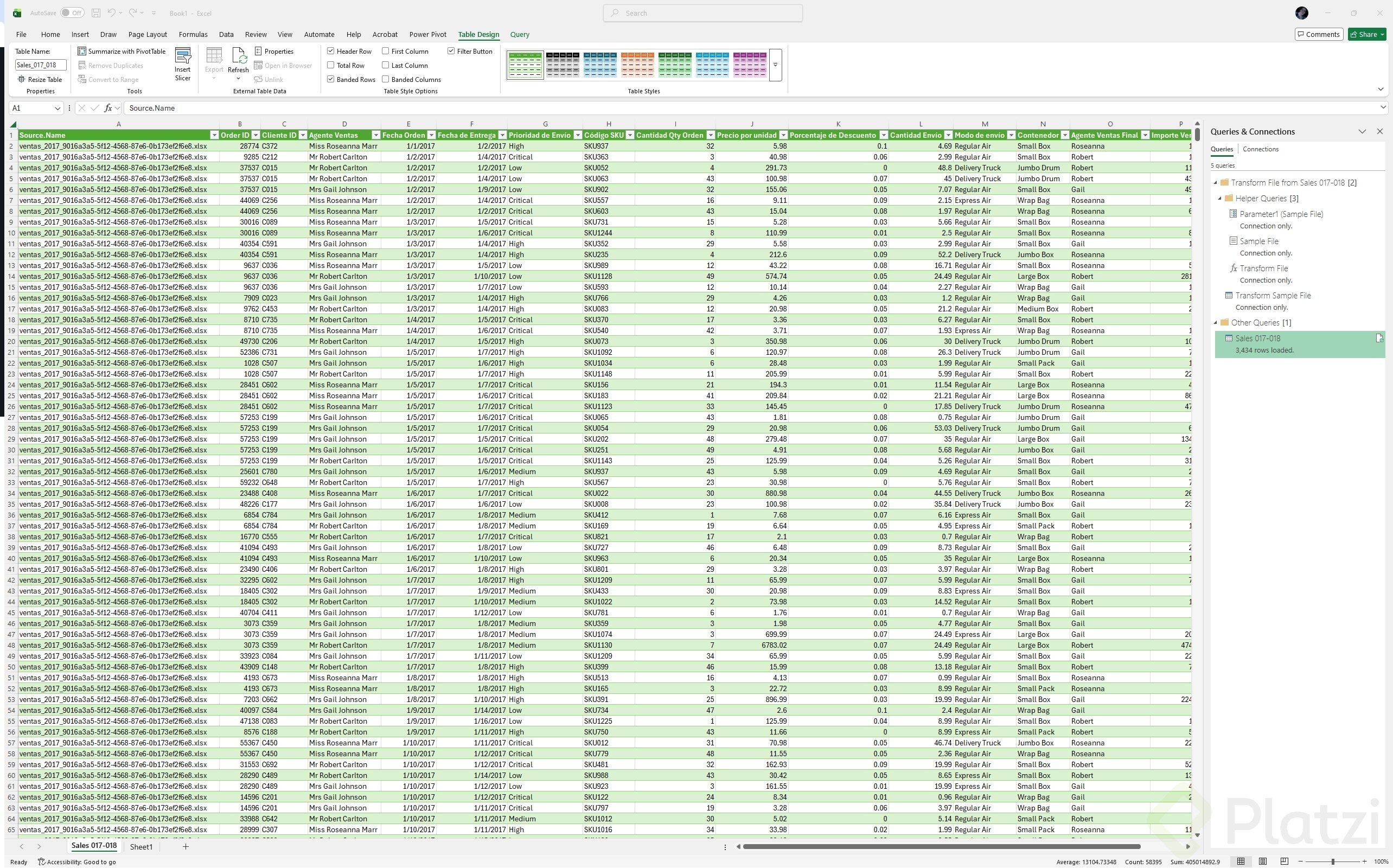Screen dimensions: 1393x868
Task: Click the Insert Slicer icon
Action: [182, 58]
